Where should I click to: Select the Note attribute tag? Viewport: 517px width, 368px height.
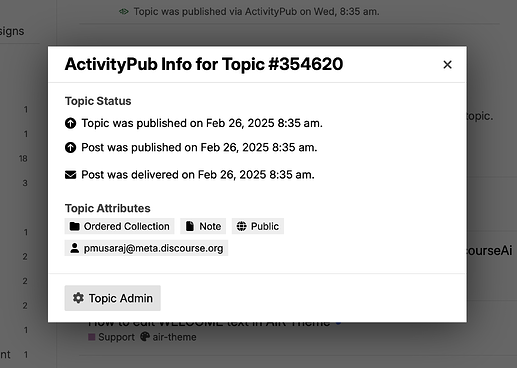click(203, 226)
